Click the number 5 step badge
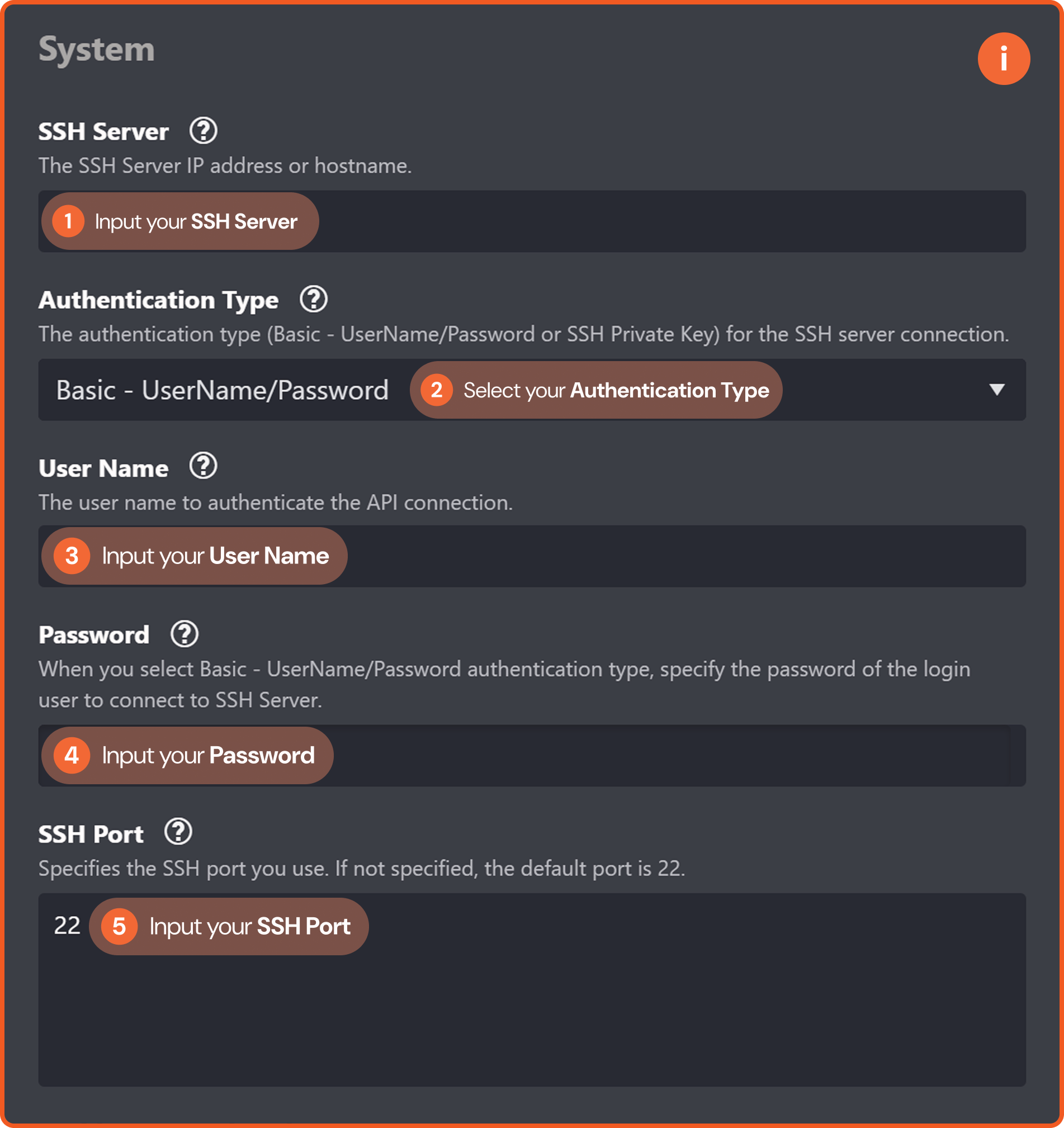 [119, 927]
